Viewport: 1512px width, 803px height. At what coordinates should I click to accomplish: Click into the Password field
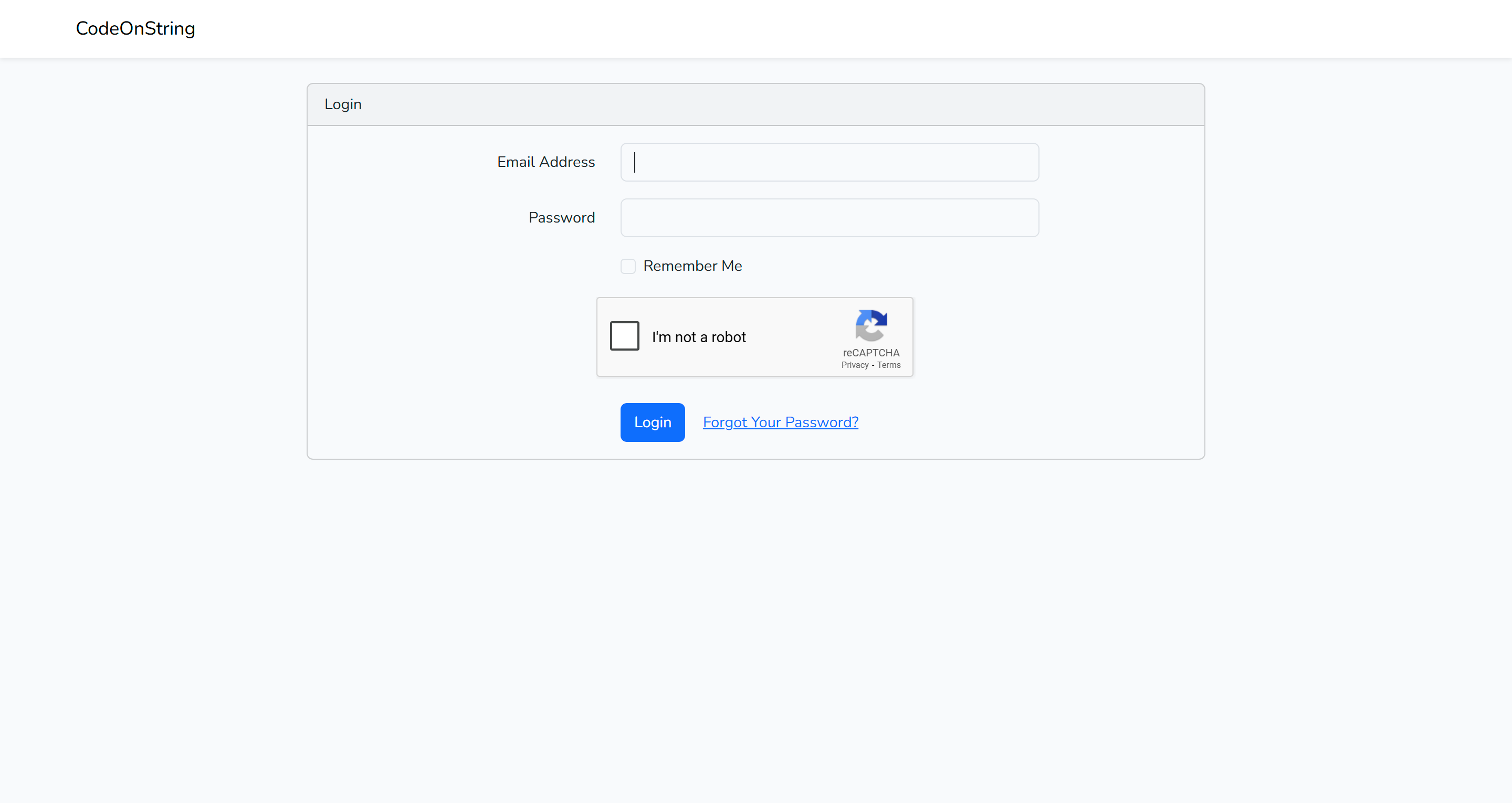(829, 218)
